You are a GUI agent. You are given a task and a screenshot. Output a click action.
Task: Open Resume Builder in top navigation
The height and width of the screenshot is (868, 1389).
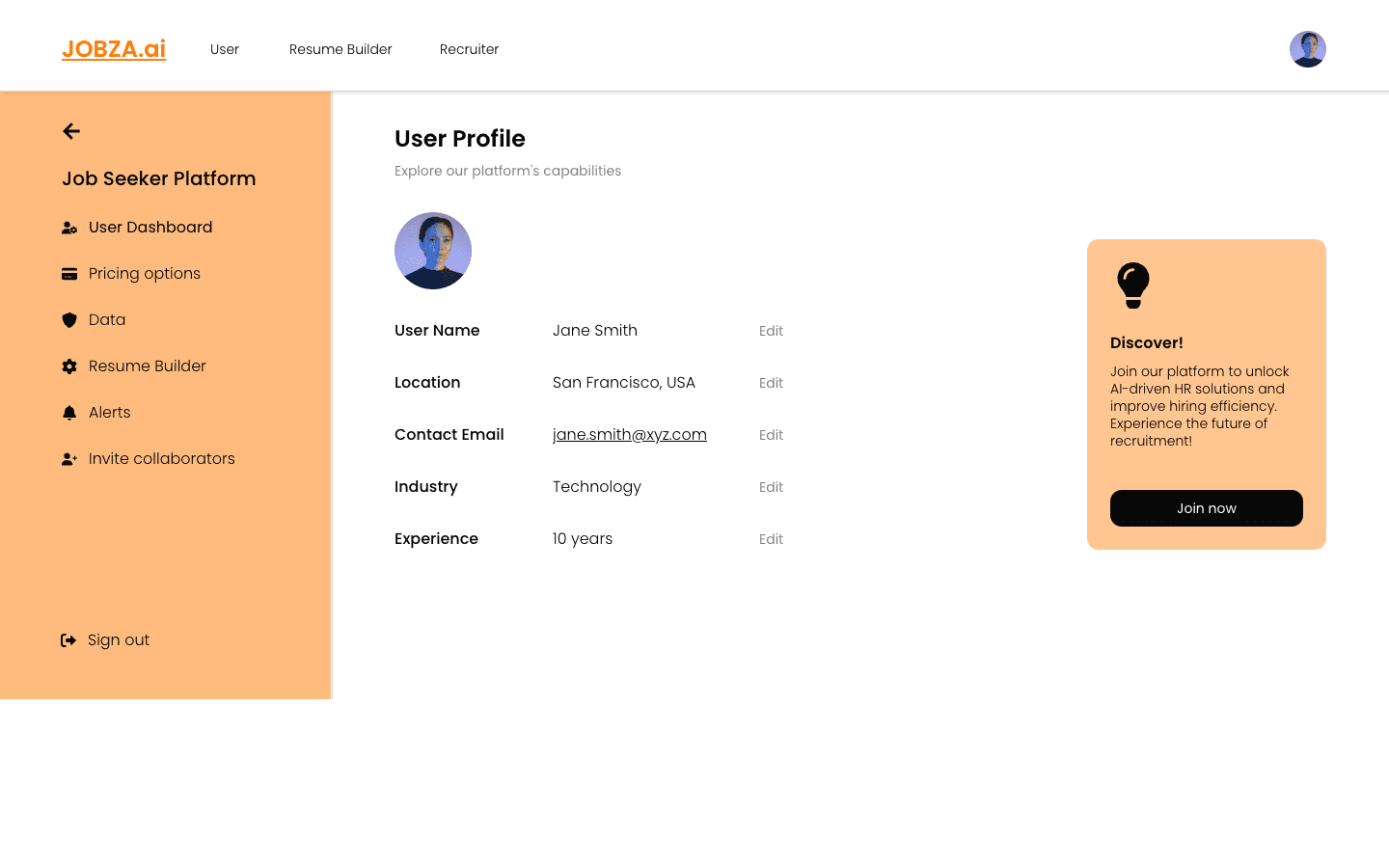coord(340,49)
